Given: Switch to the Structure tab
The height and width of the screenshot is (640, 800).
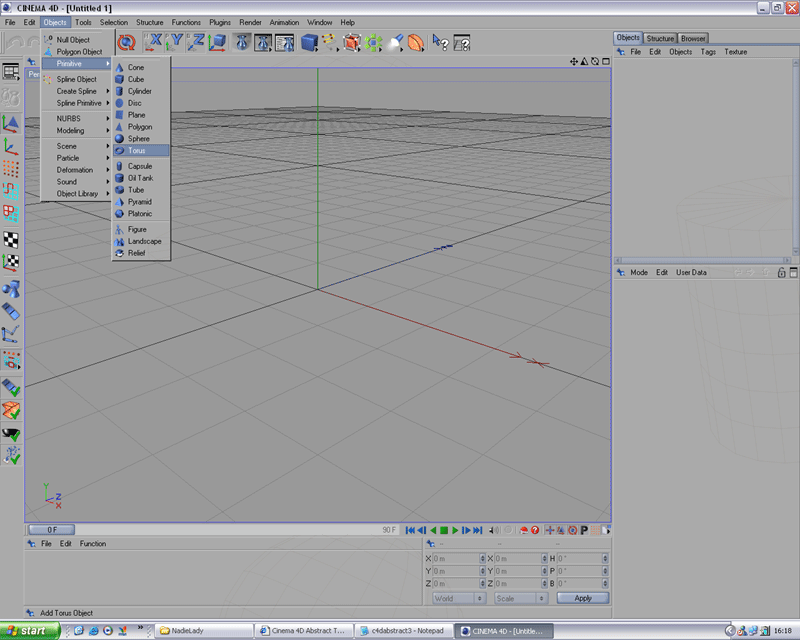Looking at the screenshot, I should (660, 38).
